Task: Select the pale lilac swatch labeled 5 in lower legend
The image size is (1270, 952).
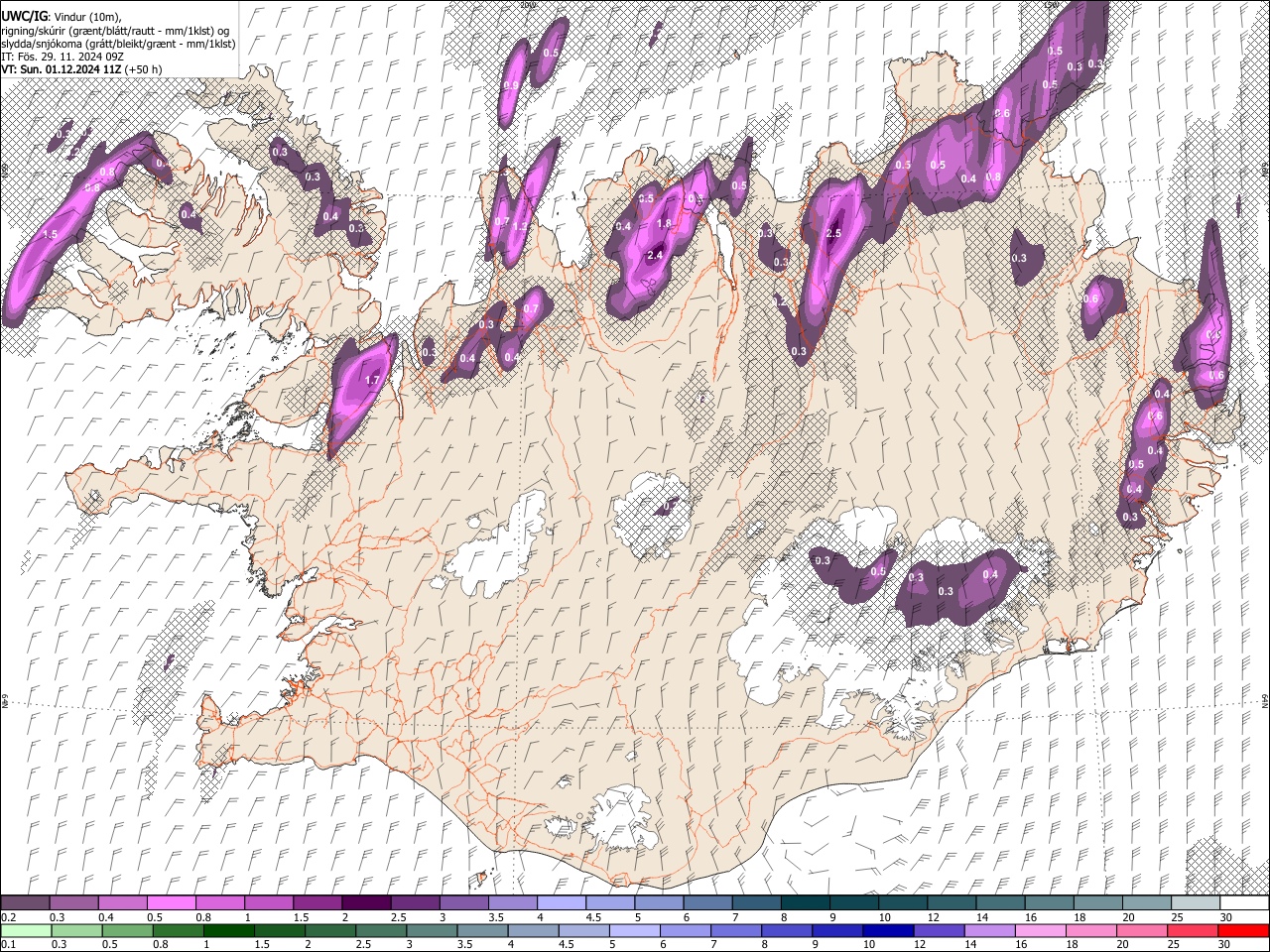Action: 635,931
